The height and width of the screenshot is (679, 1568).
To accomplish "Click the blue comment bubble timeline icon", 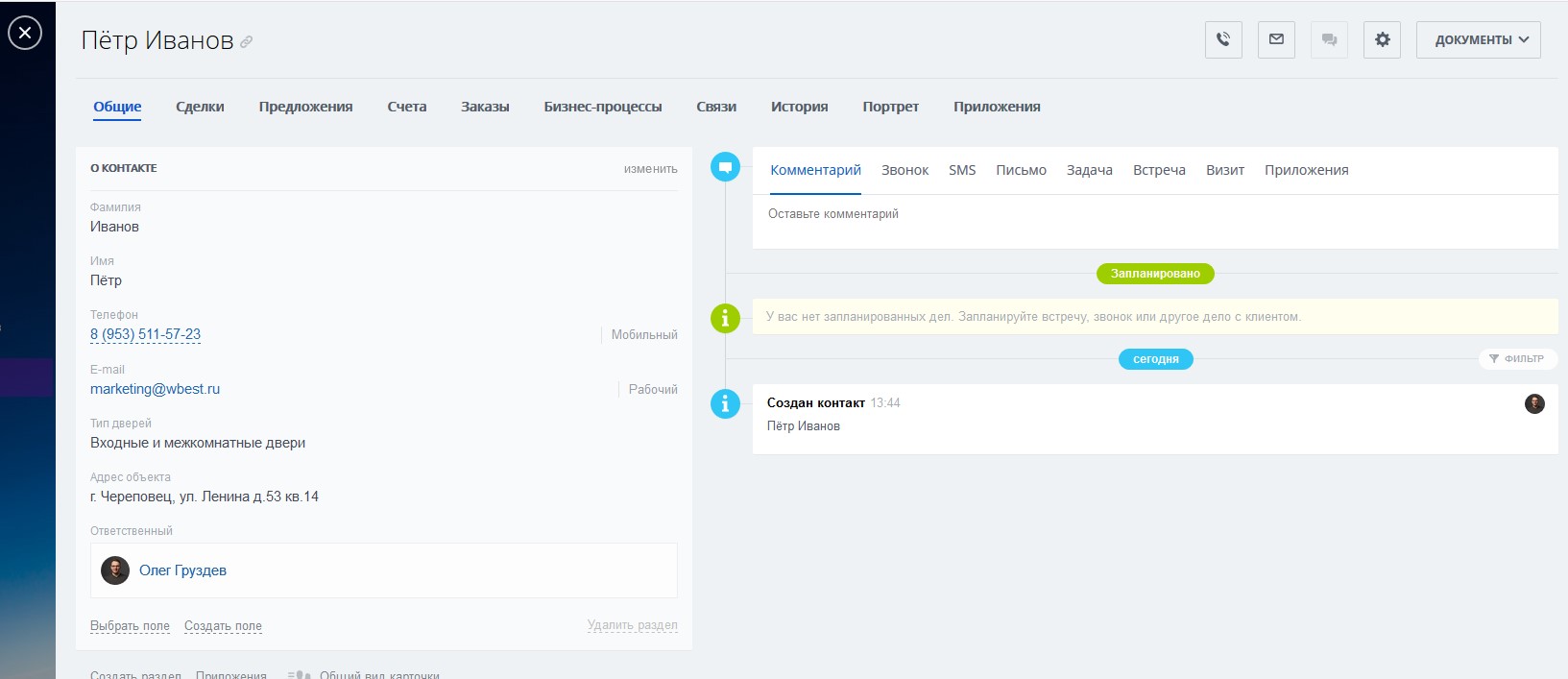I will tap(725, 167).
